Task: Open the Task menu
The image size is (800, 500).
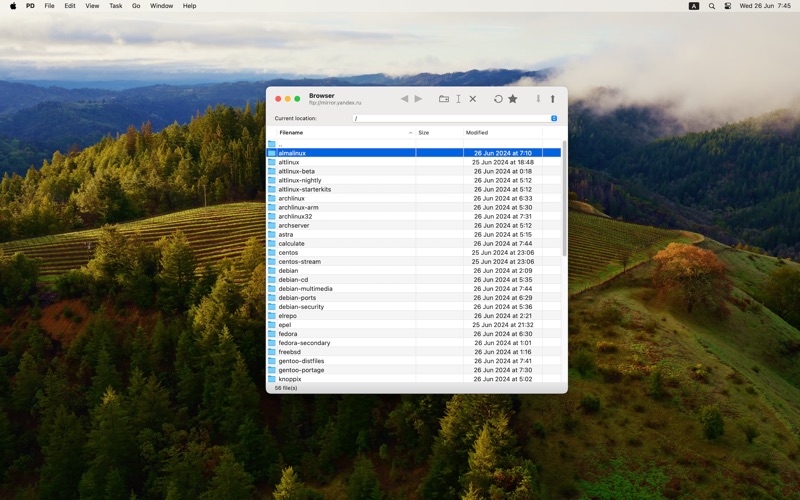Action: tap(116, 6)
